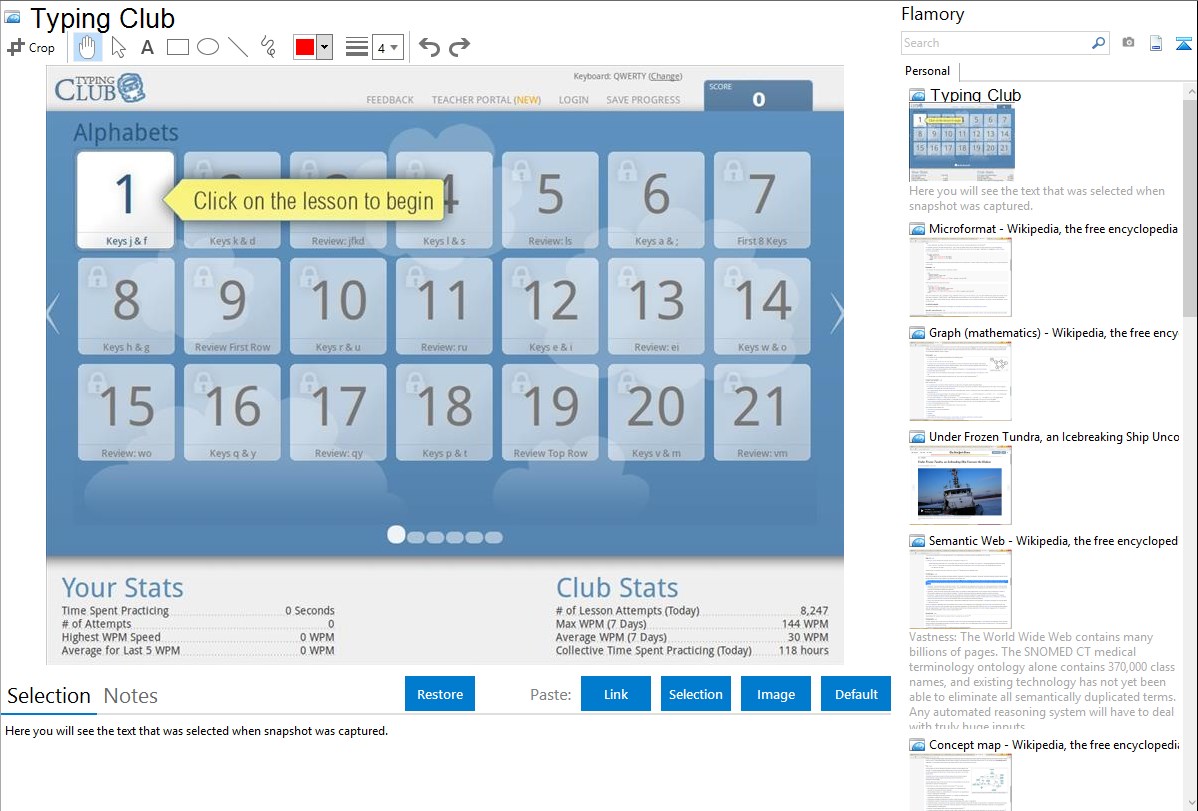
Task: Click the document page icon near search
Action: pos(1156,43)
